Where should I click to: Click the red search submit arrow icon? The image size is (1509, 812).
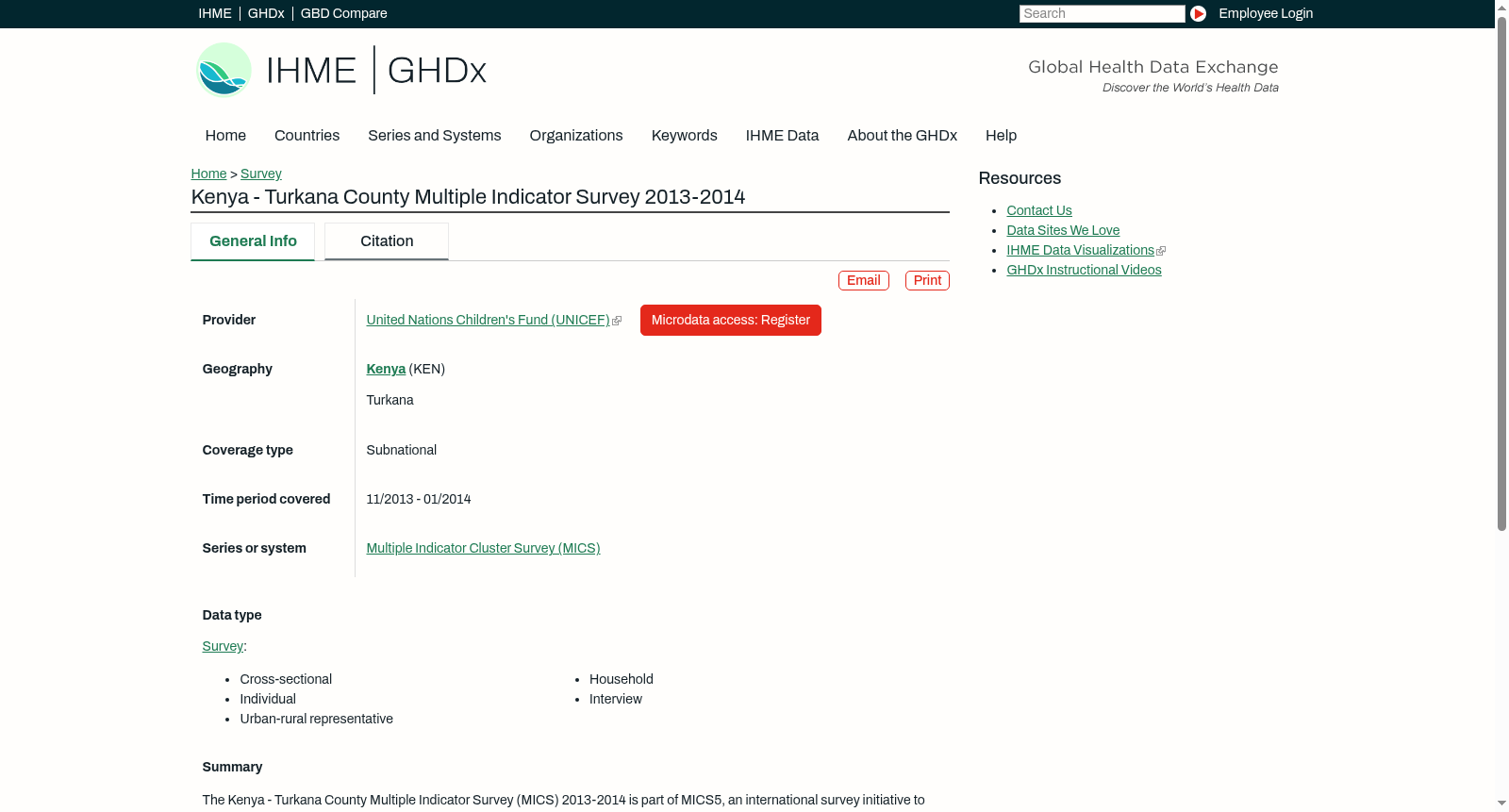(x=1198, y=13)
